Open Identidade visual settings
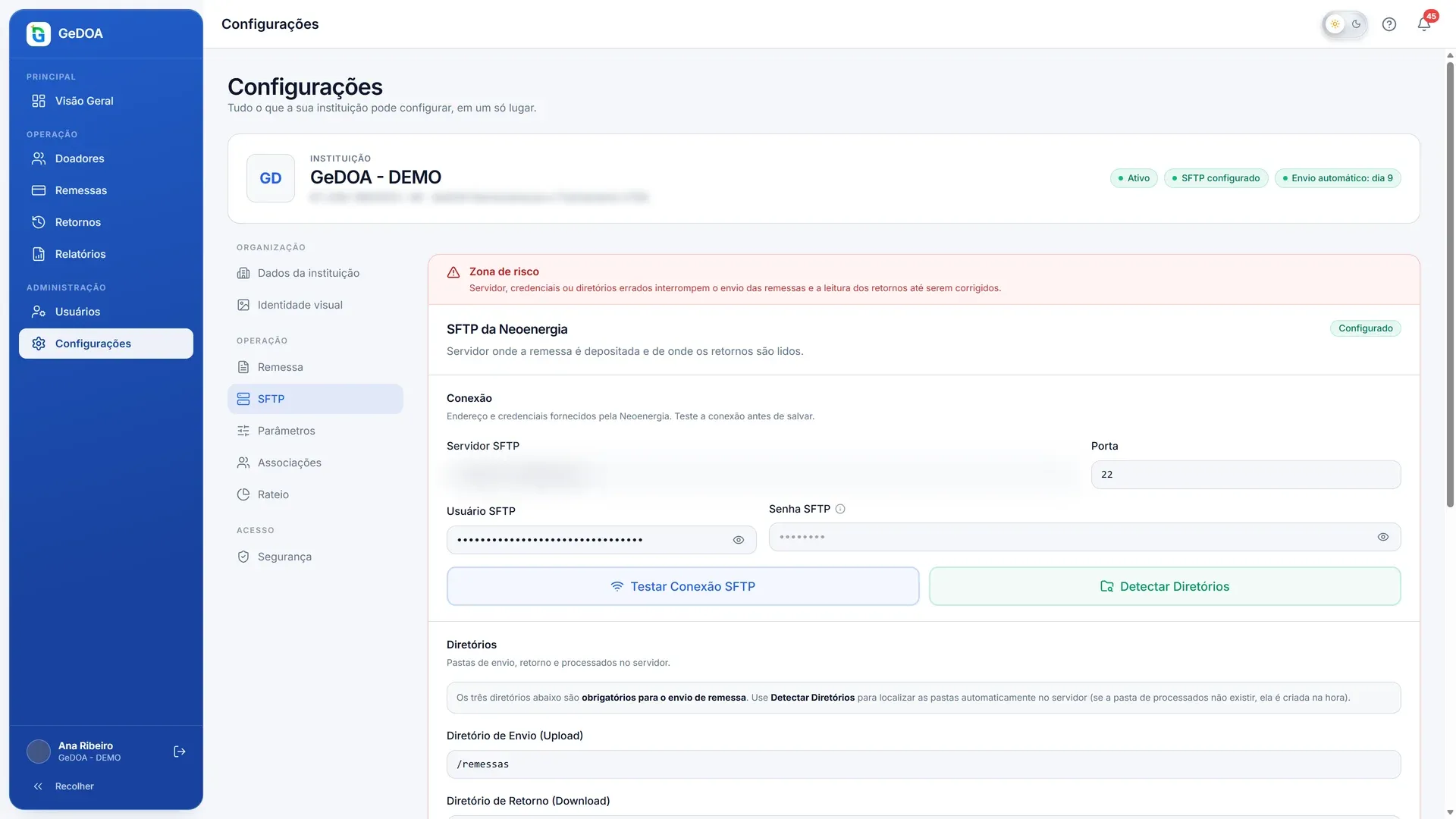1456x819 pixels. [x=315, y=305]
